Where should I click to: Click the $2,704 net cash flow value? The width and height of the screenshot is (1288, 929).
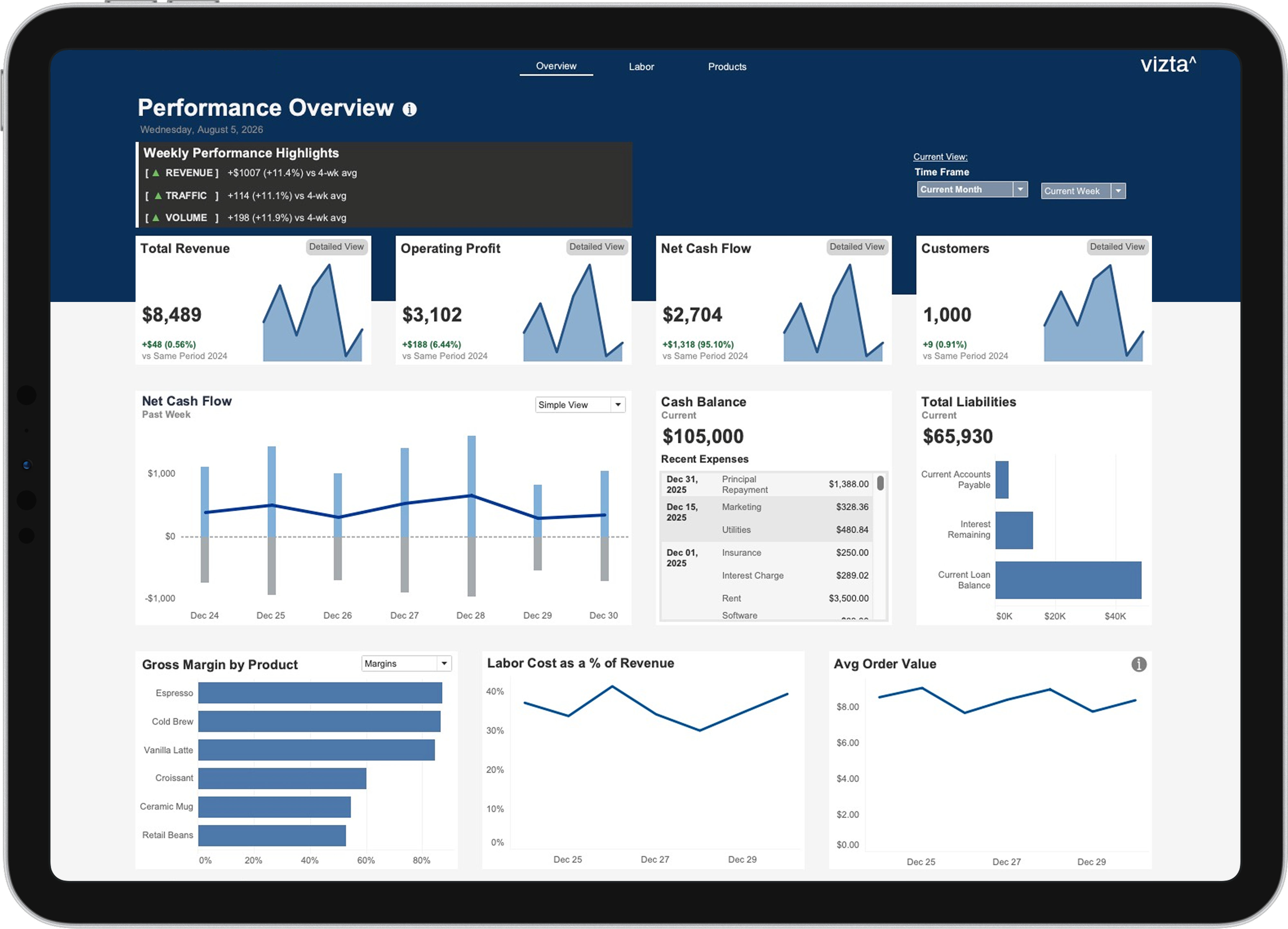pyautogui.click(x=692, y=314)
